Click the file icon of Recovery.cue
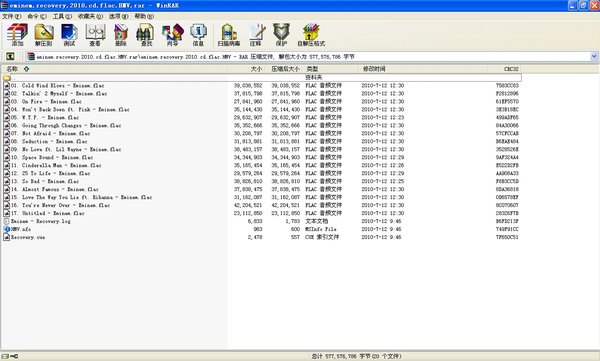Screen dimensions: 600x361 7,237
